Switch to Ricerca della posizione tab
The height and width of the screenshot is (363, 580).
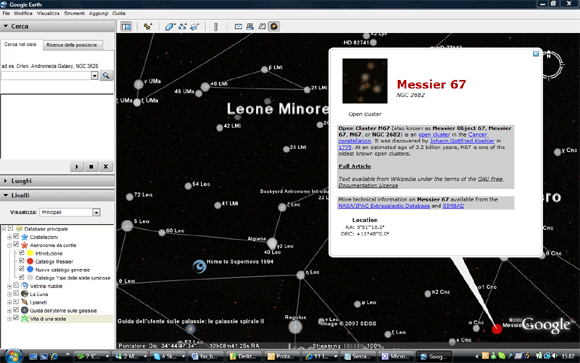coord(72,45)
